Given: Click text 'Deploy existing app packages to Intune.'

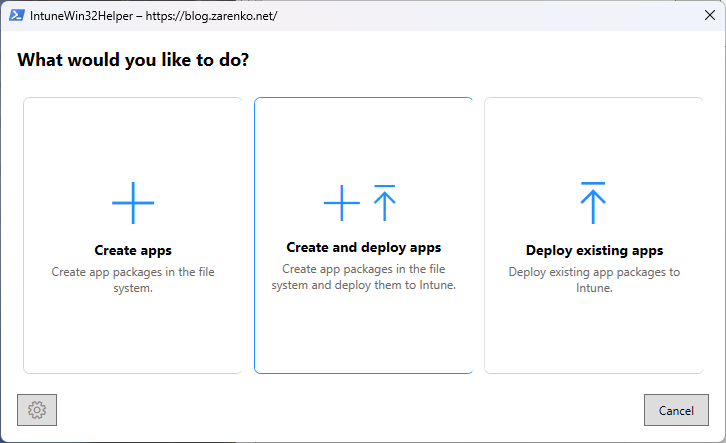Looking at the screenshot, I should point(594,280).
